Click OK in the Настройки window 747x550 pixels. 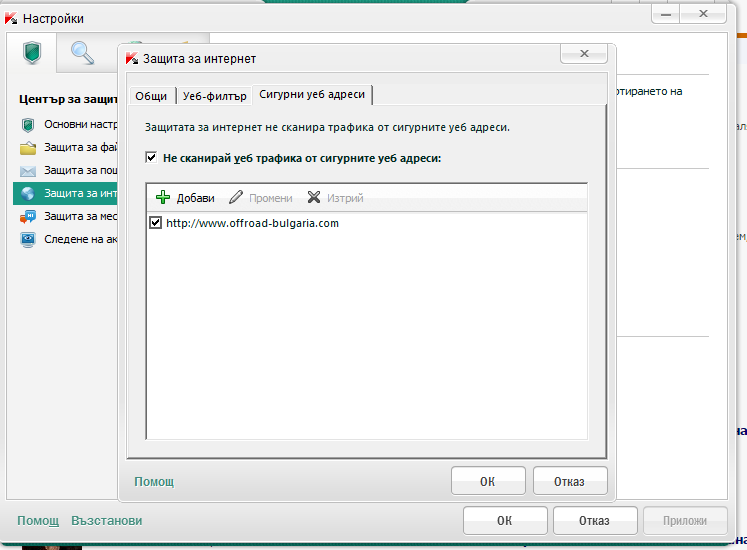pos(505,520)
